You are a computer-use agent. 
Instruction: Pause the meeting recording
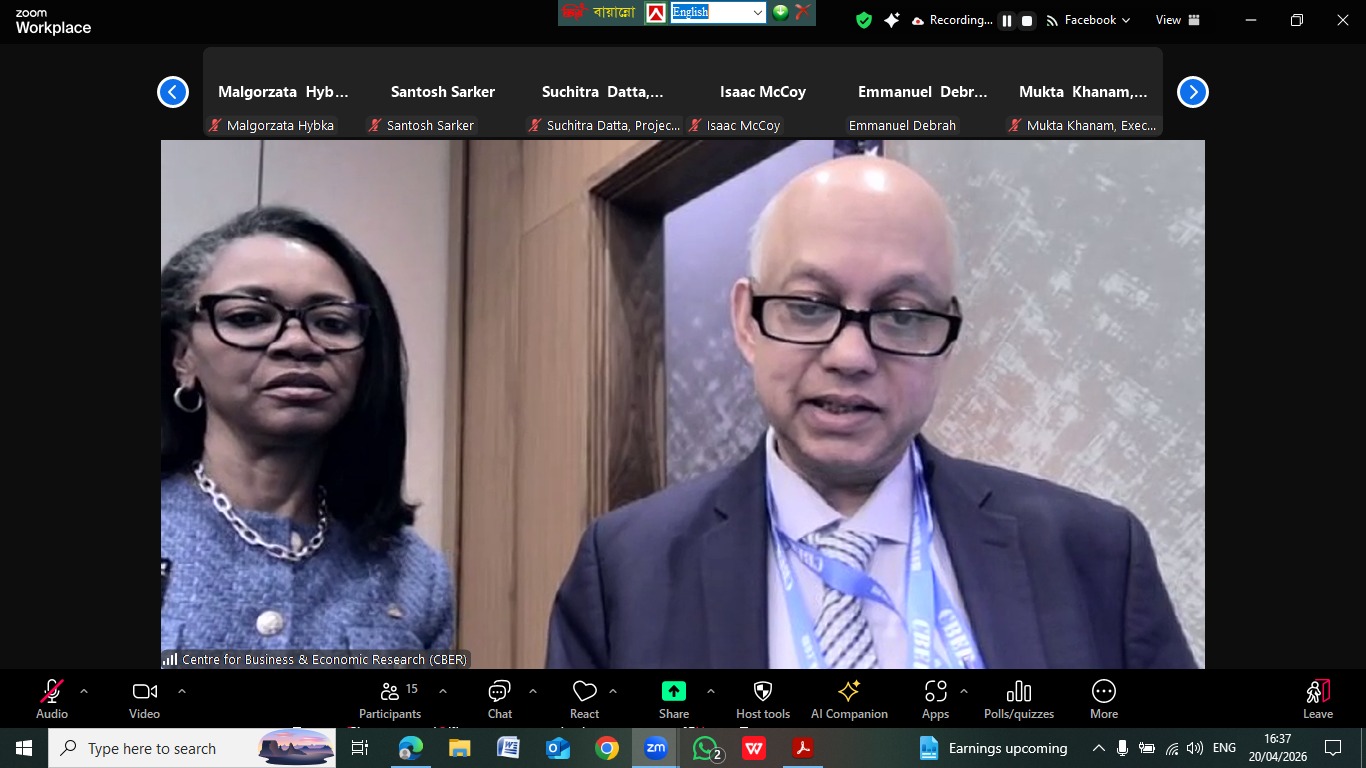1007,20
